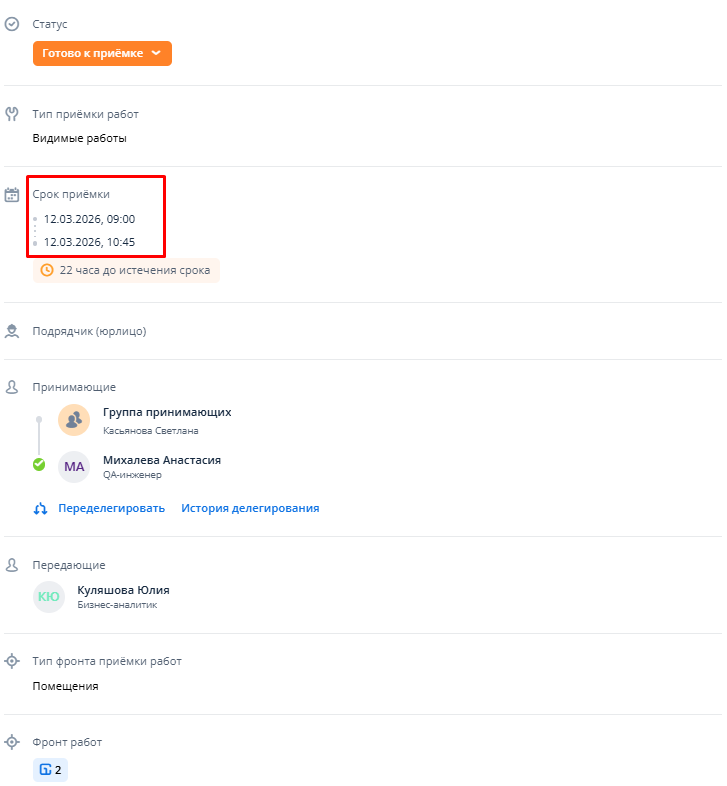Click the МА avatar of Михалева Анастасия
727x786 pixels.
click(x=74, y=467)
